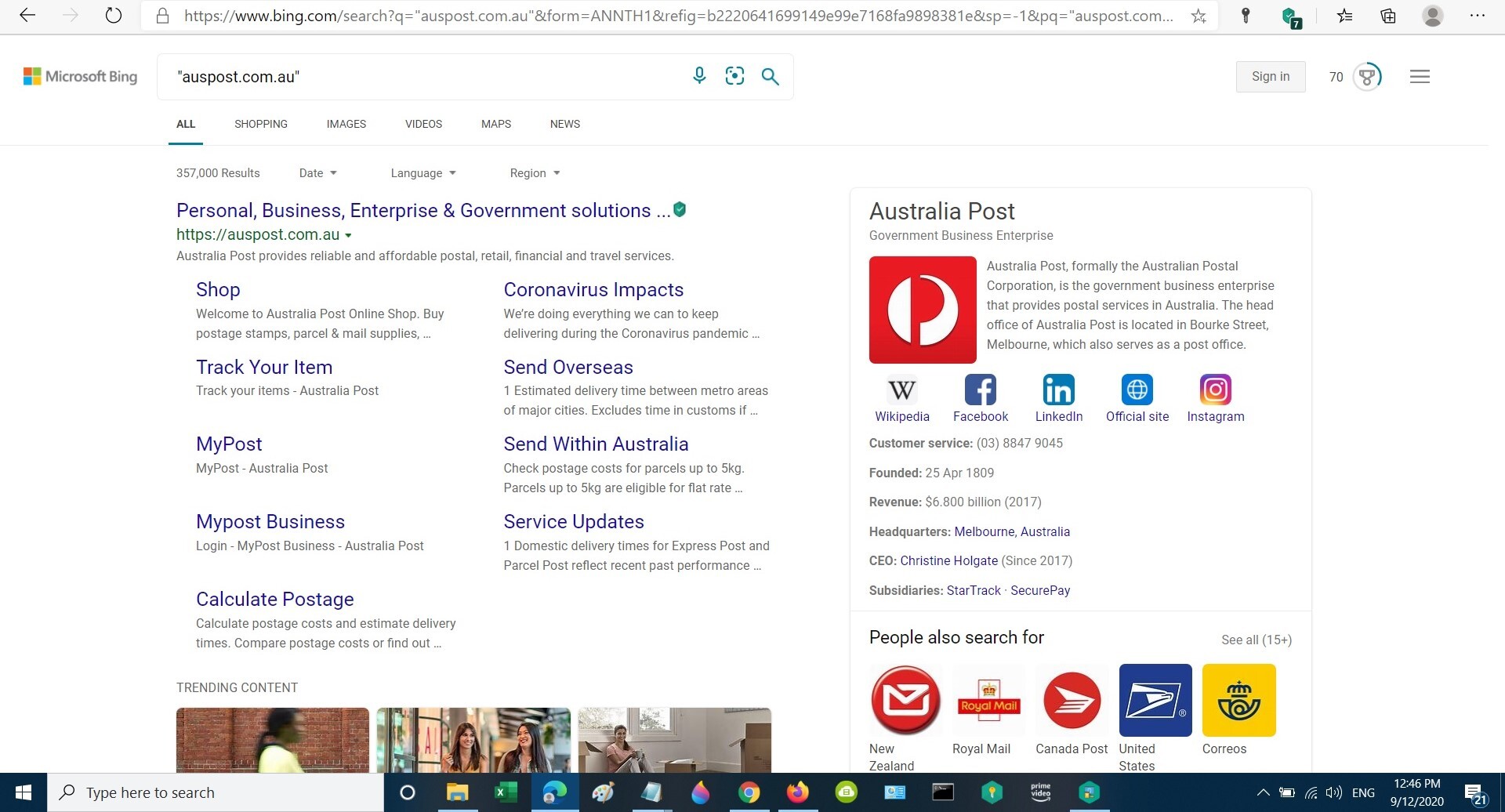This screenshot has width=1505, height=812.
Task: Open the Coronavirus Impacts link
Action: (593, 289)
